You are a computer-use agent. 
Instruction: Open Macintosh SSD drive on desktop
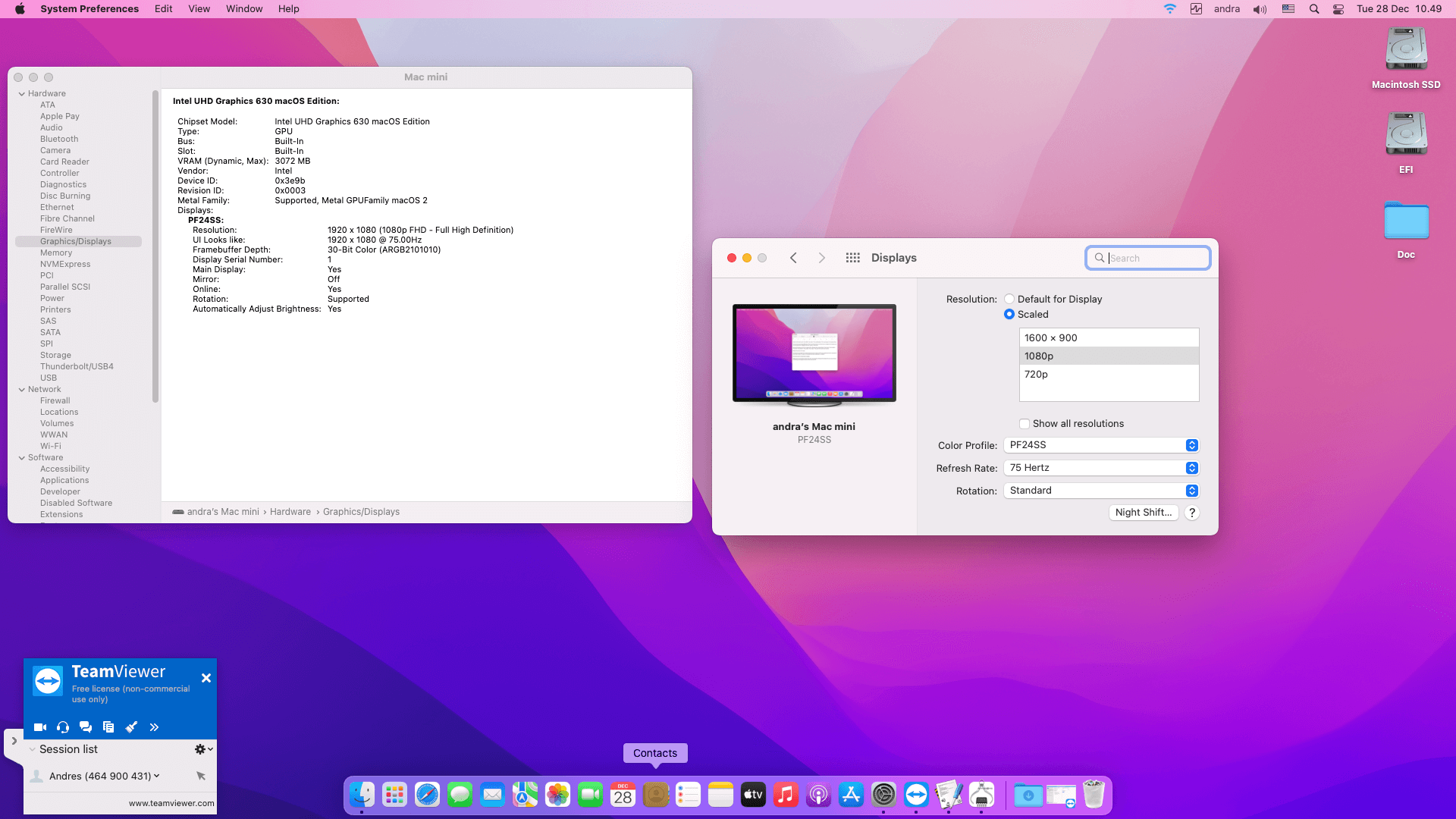pos(1406,50)
